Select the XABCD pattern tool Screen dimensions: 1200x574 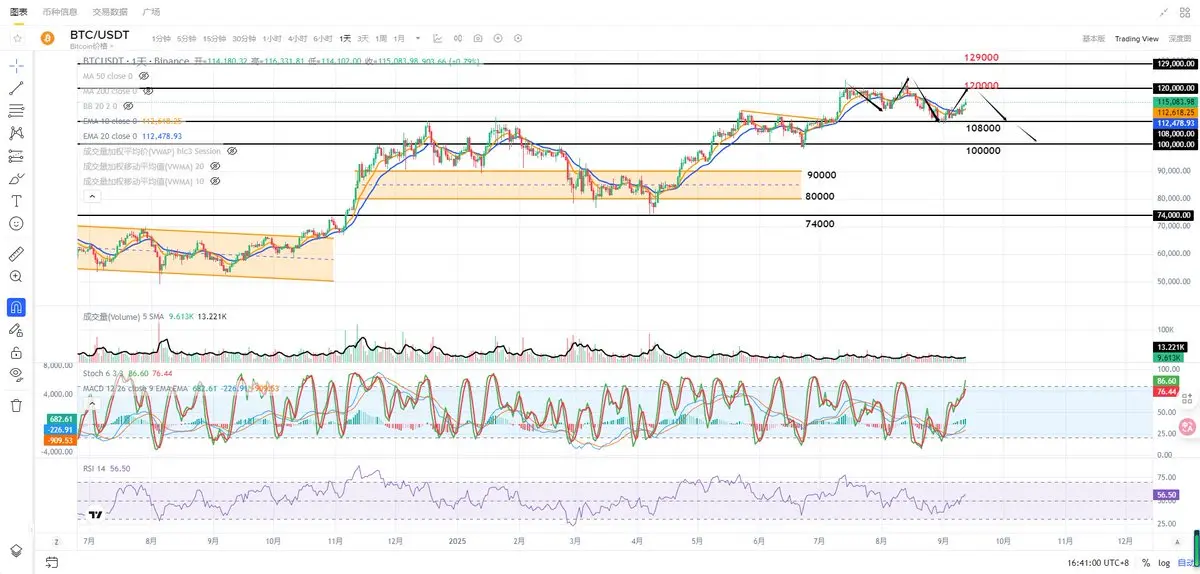16,133
